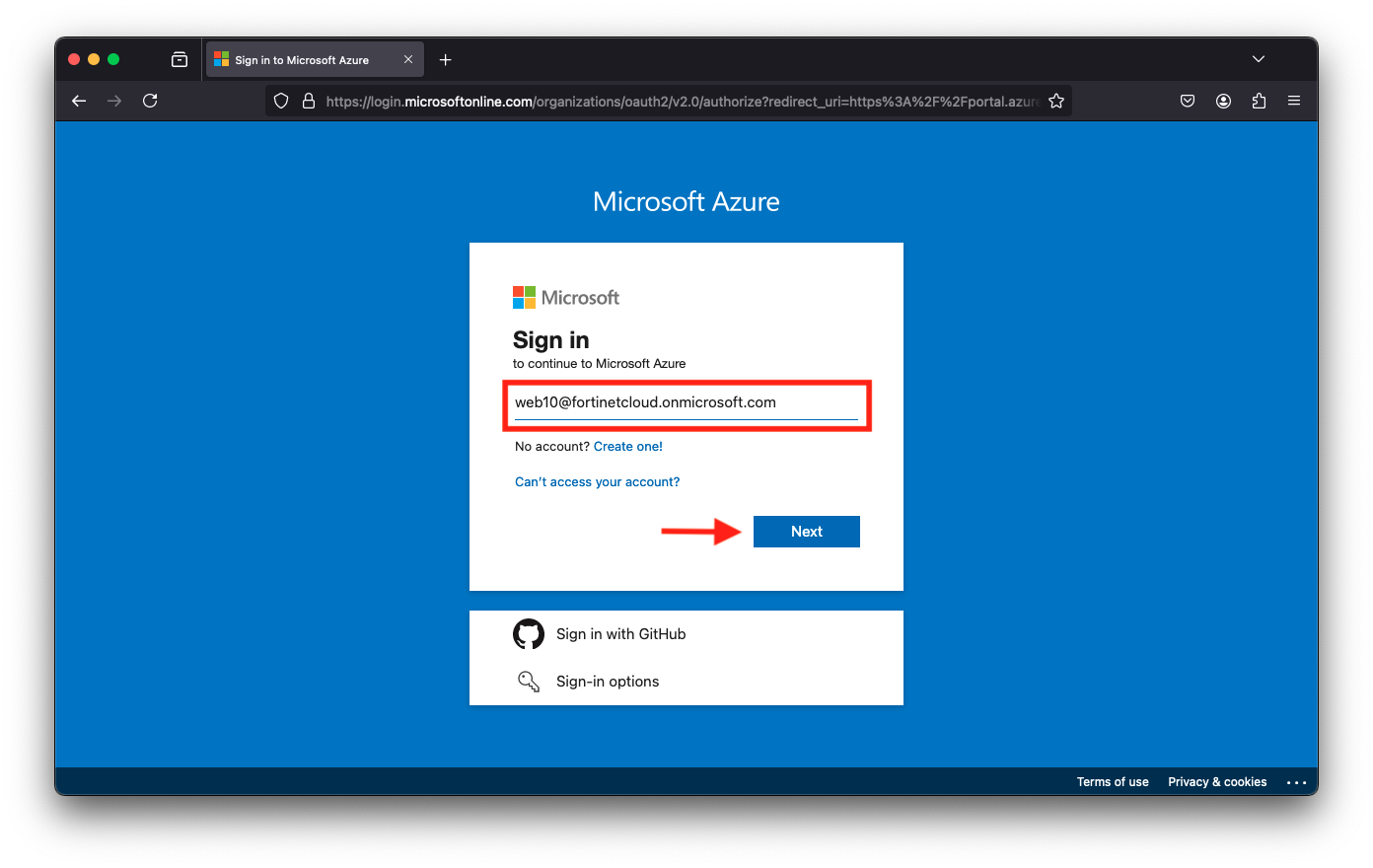Screen dimensions: 1373x868
Task: Click the 'to continue to Microsoft Azure' text
Action: [599, 364]
